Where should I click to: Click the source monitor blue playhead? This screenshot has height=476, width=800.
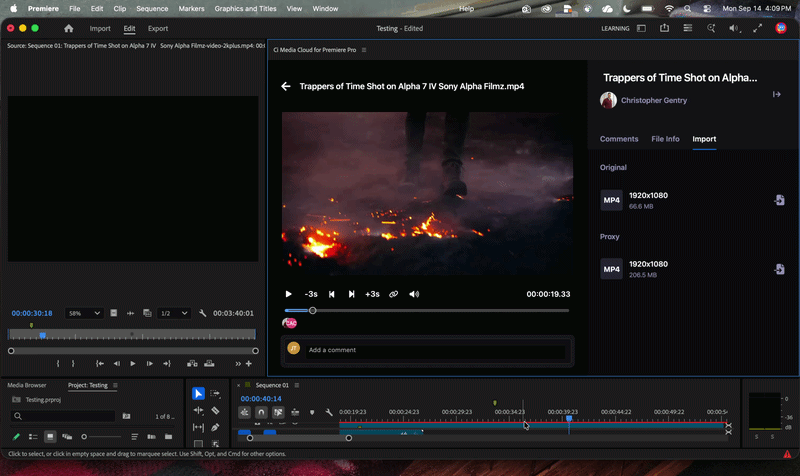(x=43, y=335)
